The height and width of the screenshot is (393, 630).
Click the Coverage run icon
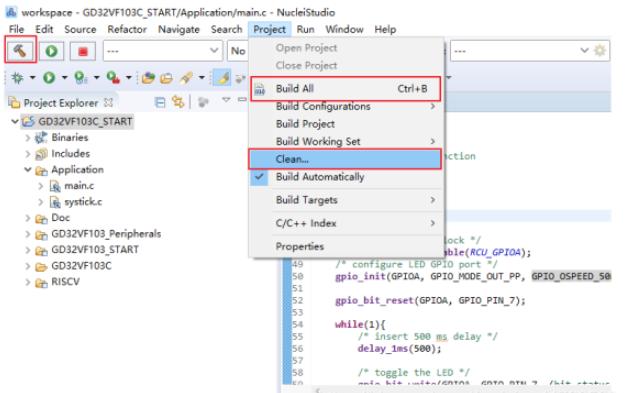(x=81, y=78)
